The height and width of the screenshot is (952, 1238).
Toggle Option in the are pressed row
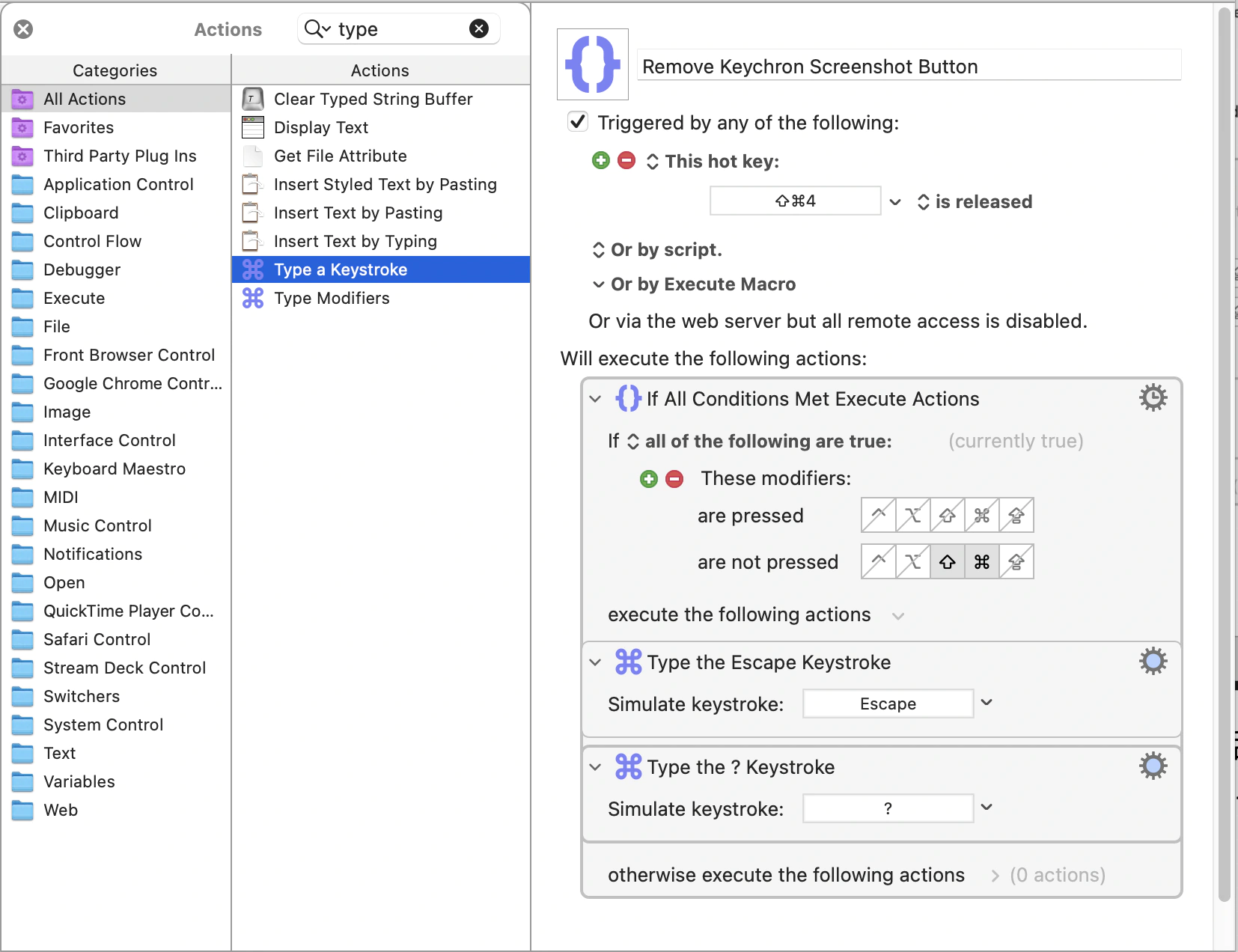tap(913, 516)
